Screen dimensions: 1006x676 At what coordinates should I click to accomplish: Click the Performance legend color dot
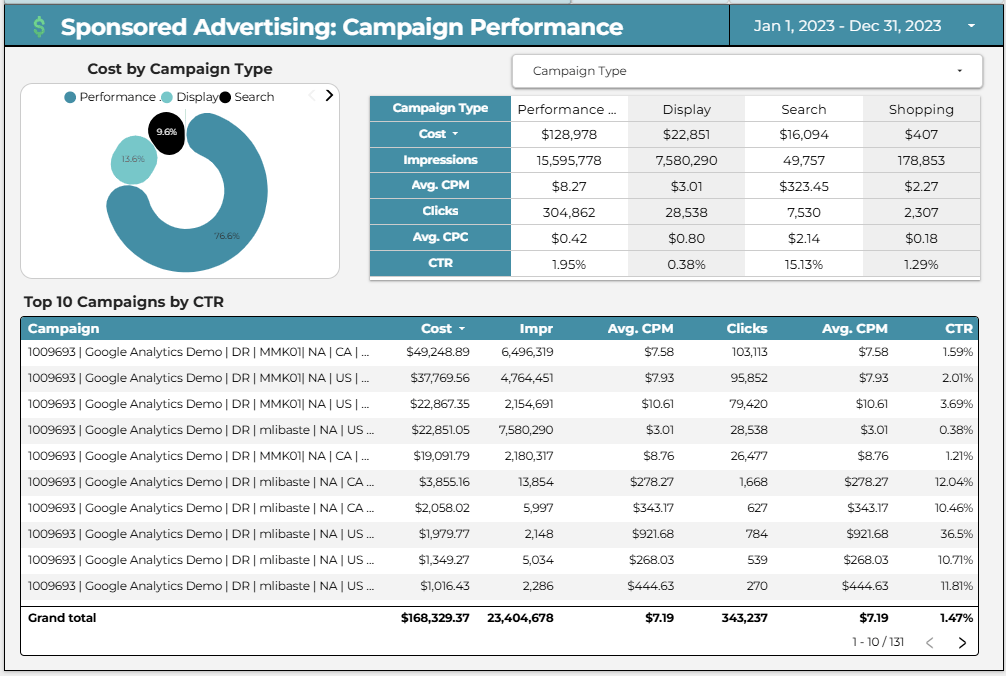click(x=70, y=97)
